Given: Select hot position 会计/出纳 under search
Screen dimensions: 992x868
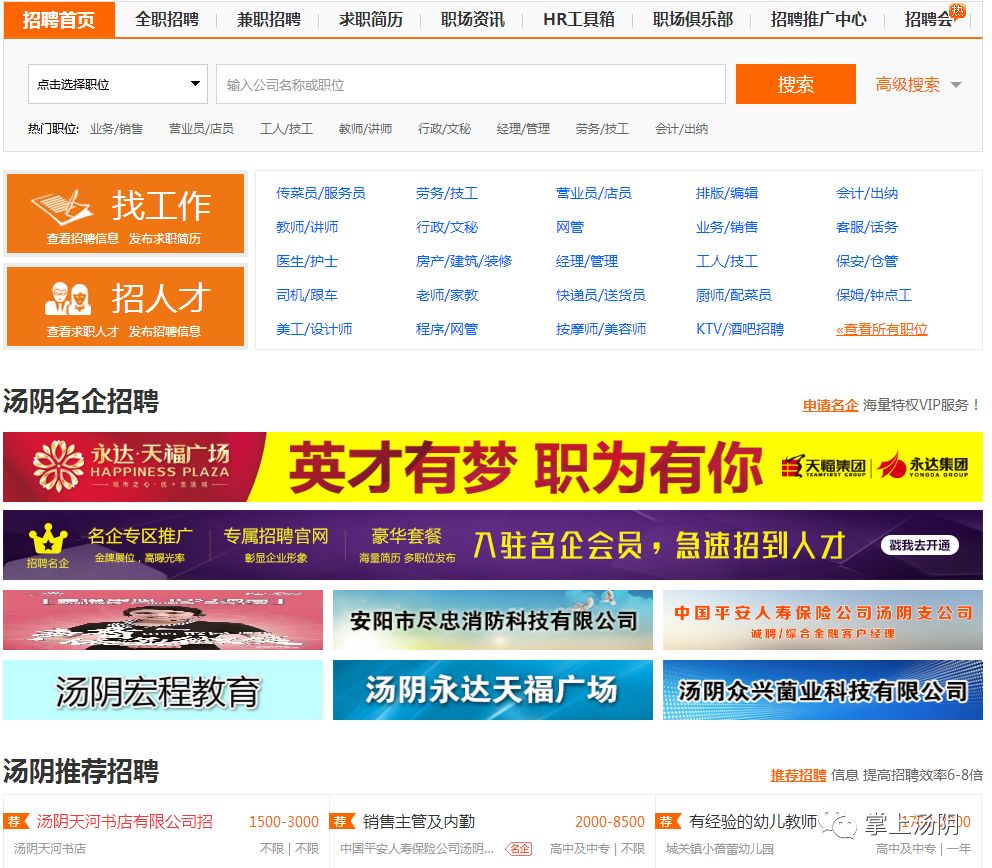Looking at the screenshot, I should pos(681,129).
